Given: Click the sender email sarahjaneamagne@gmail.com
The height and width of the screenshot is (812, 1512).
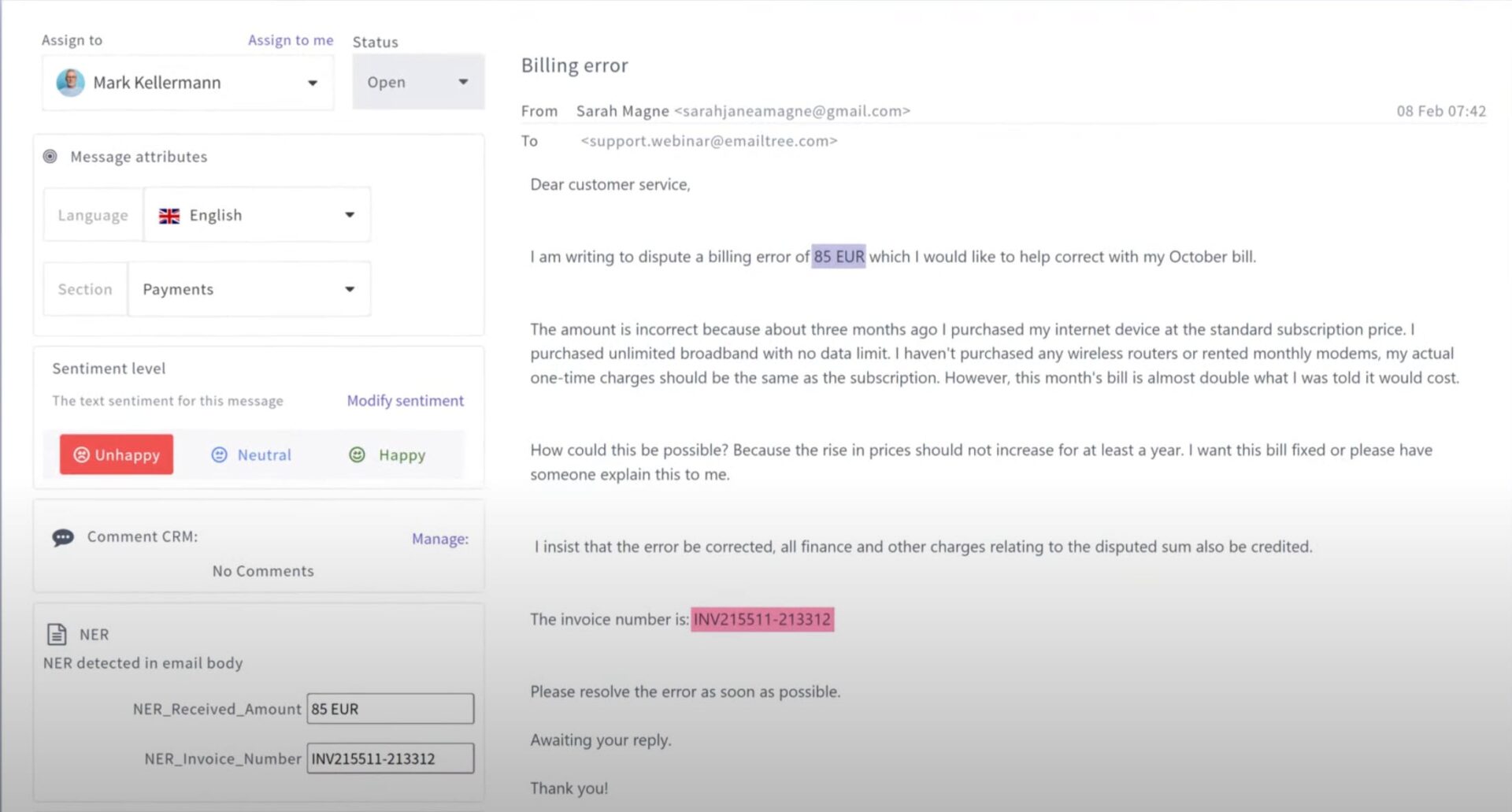Looking at the screenshot, I should coord(792,111).
